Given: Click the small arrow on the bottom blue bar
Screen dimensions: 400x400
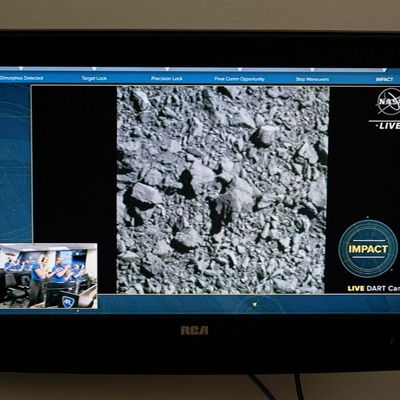Looking at the screenshot, I should 254,304.
